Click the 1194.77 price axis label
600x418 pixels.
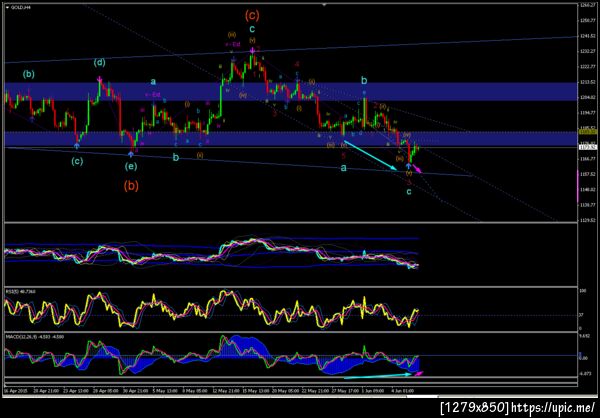(x=588, y=113)
